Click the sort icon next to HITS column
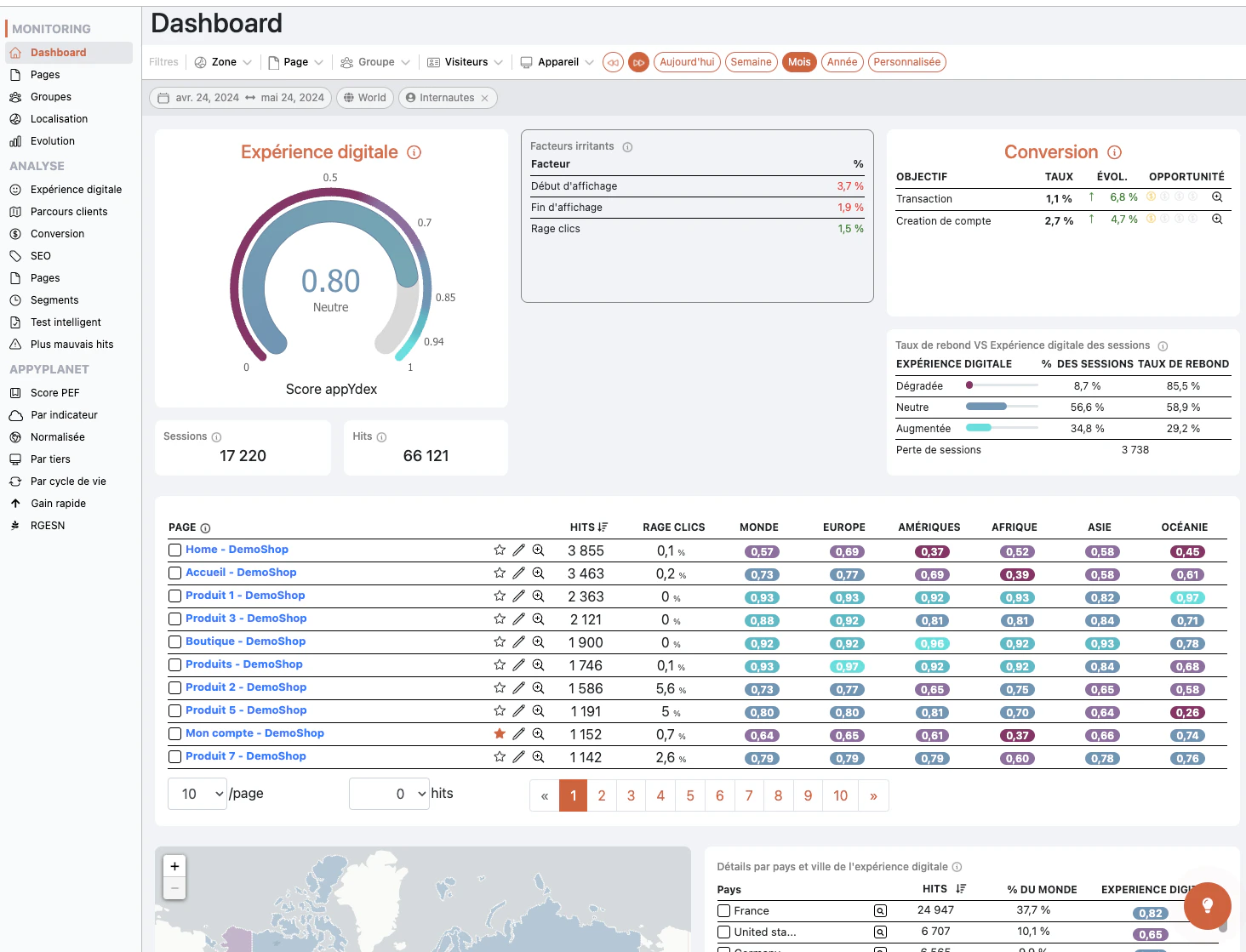The height and width of the screenshot is (952, 1246). pos(603,527)
